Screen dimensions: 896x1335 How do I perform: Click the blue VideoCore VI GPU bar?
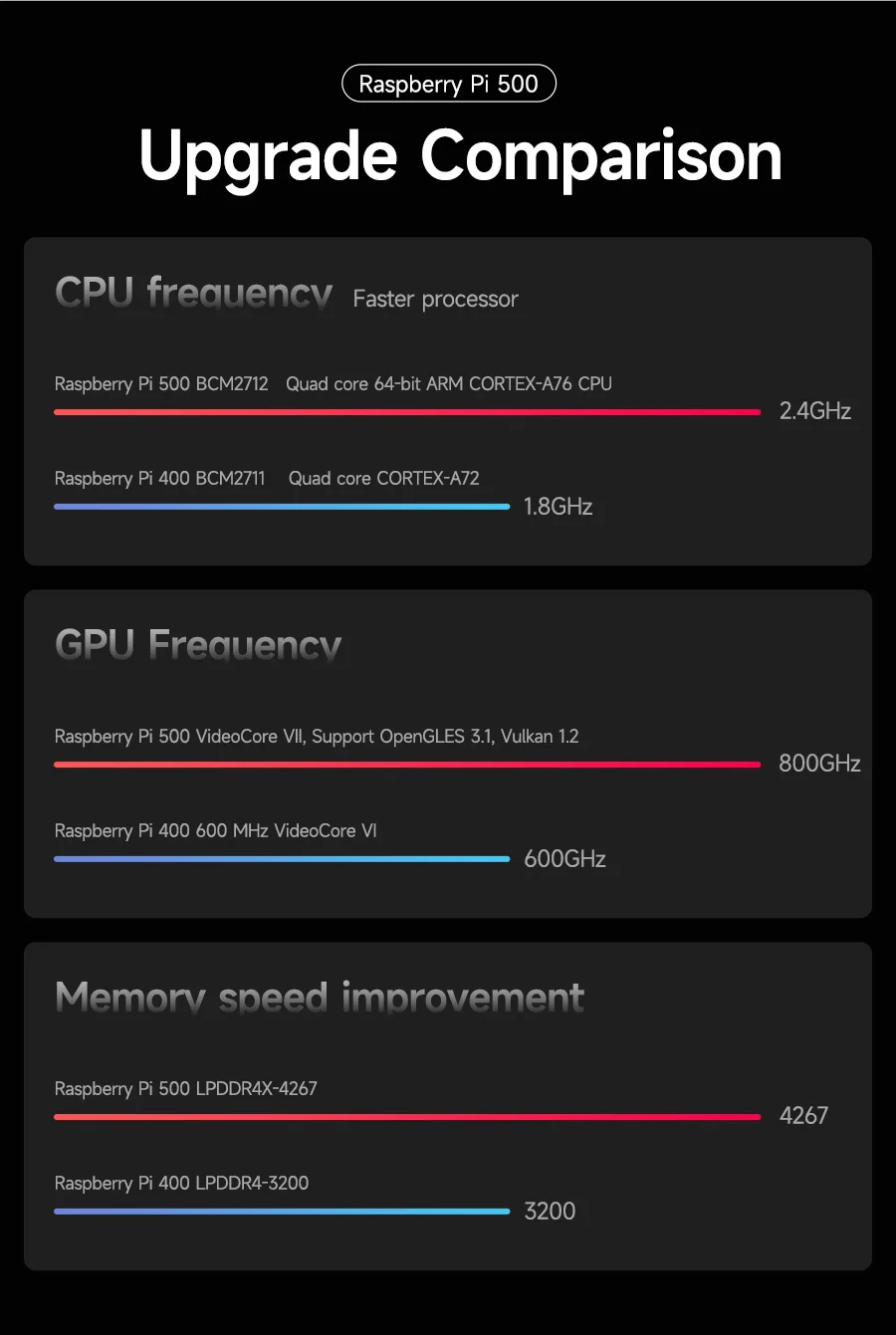pyautogui.click(x=282, y=859)
